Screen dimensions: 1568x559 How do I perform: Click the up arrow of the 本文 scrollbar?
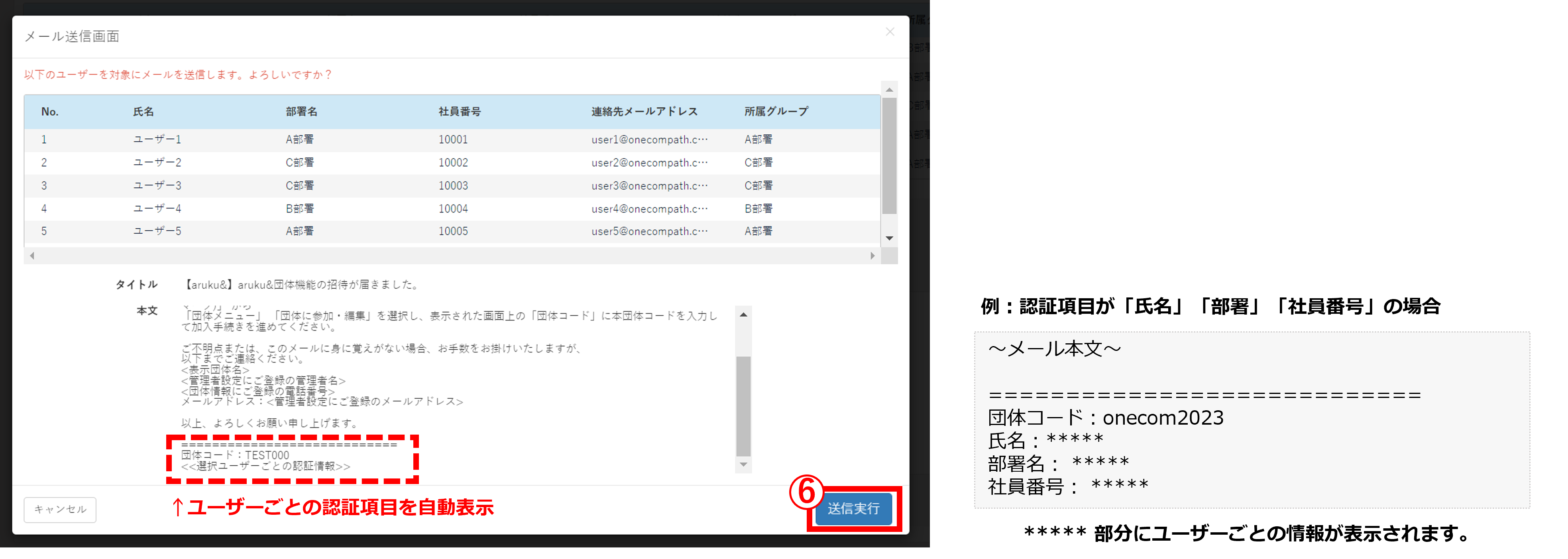[x=743, y=315]
